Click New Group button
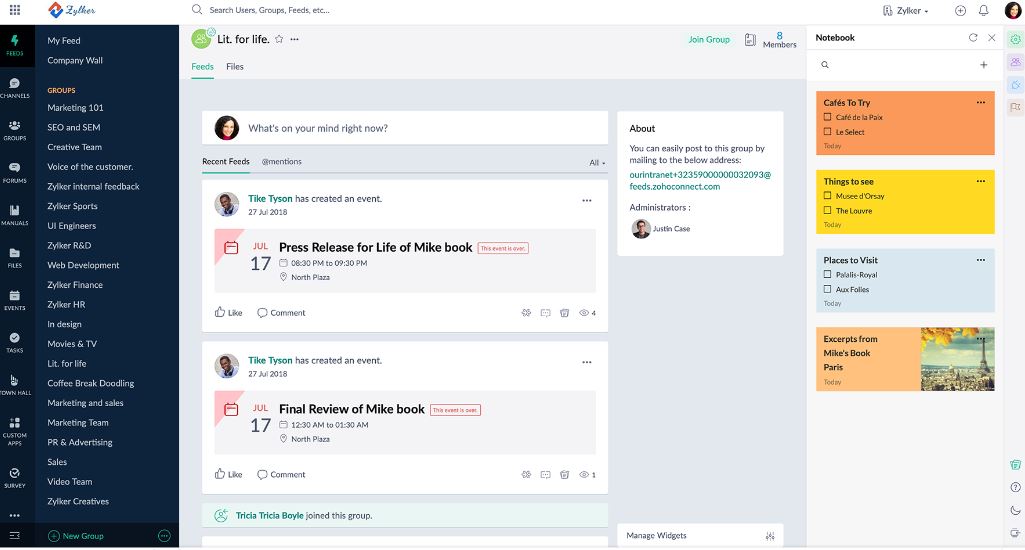This screenshot has width=1025, height=550. tap(76, 536)
